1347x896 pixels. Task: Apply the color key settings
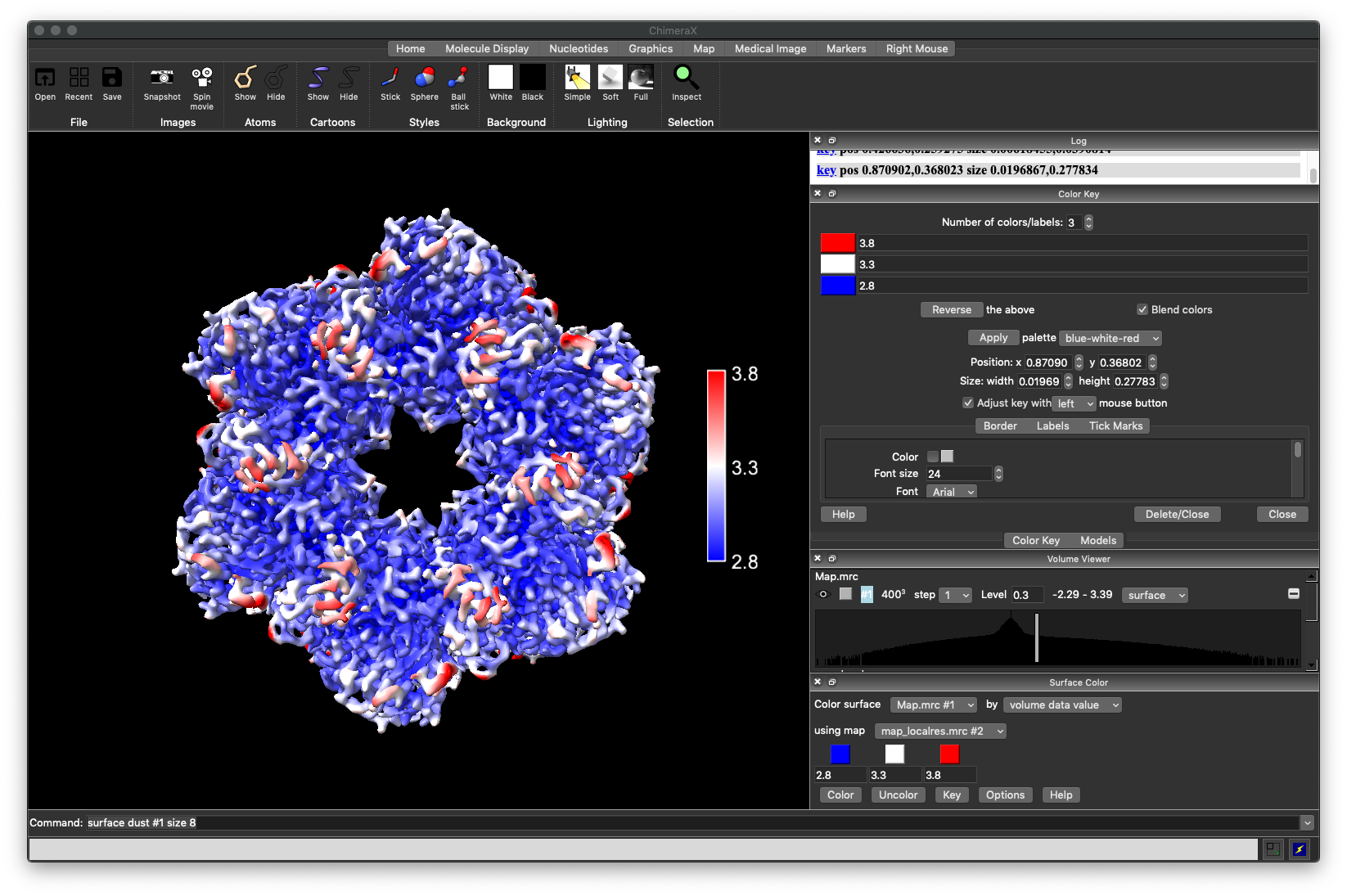(x=993, y=337)
